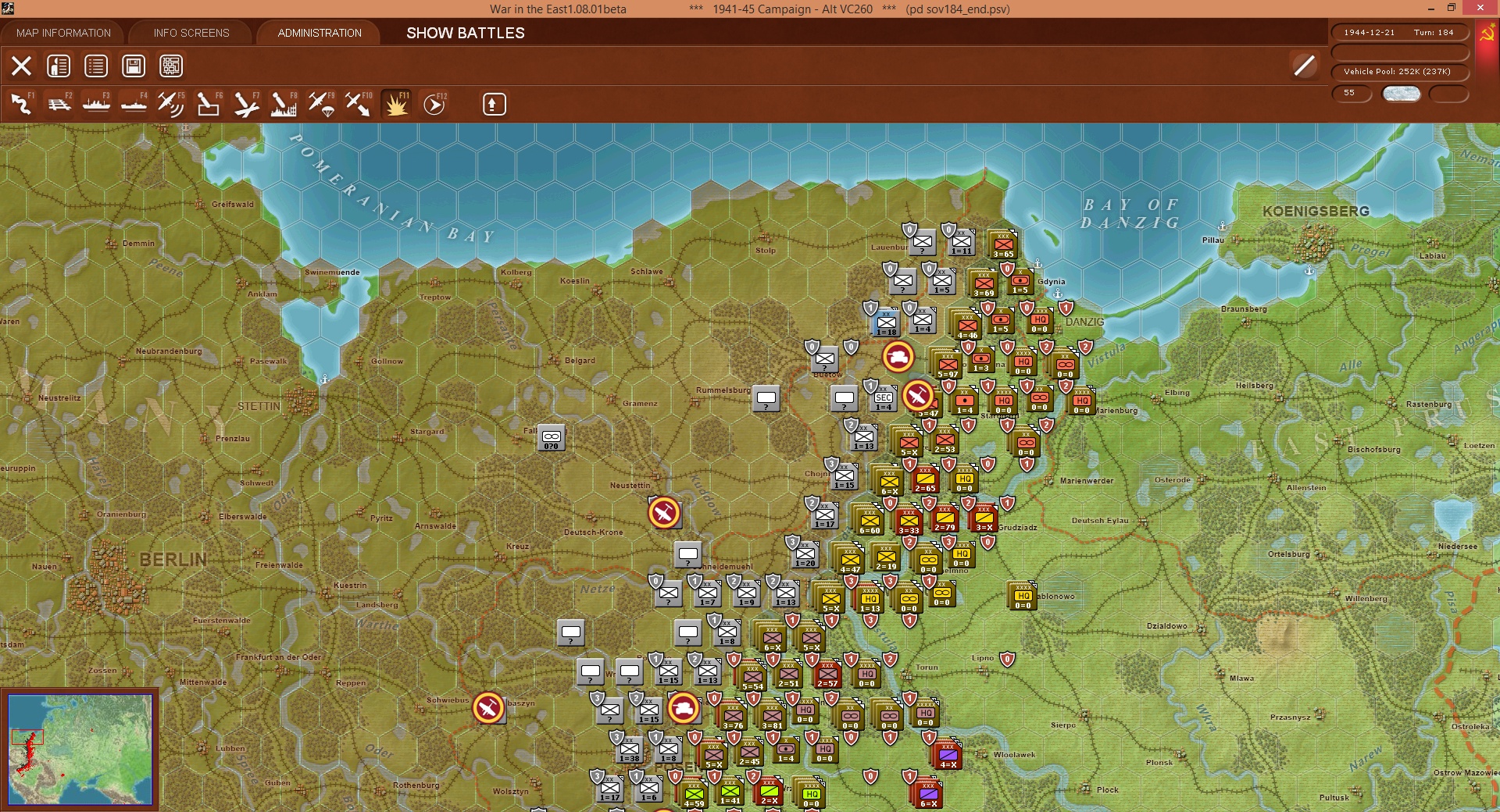This screenshot has width=1500, height=812.
Task: Click the date and Turn 184 display
Action: (x=1399, y=33)
